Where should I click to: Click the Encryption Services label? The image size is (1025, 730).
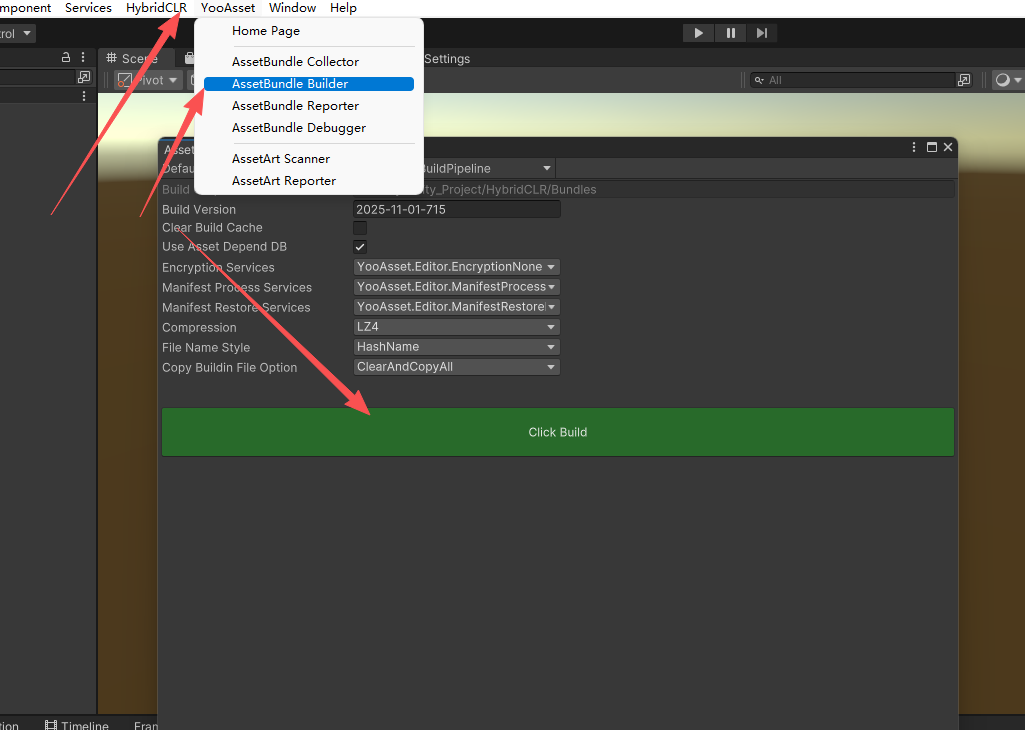(x=218, y=267)
